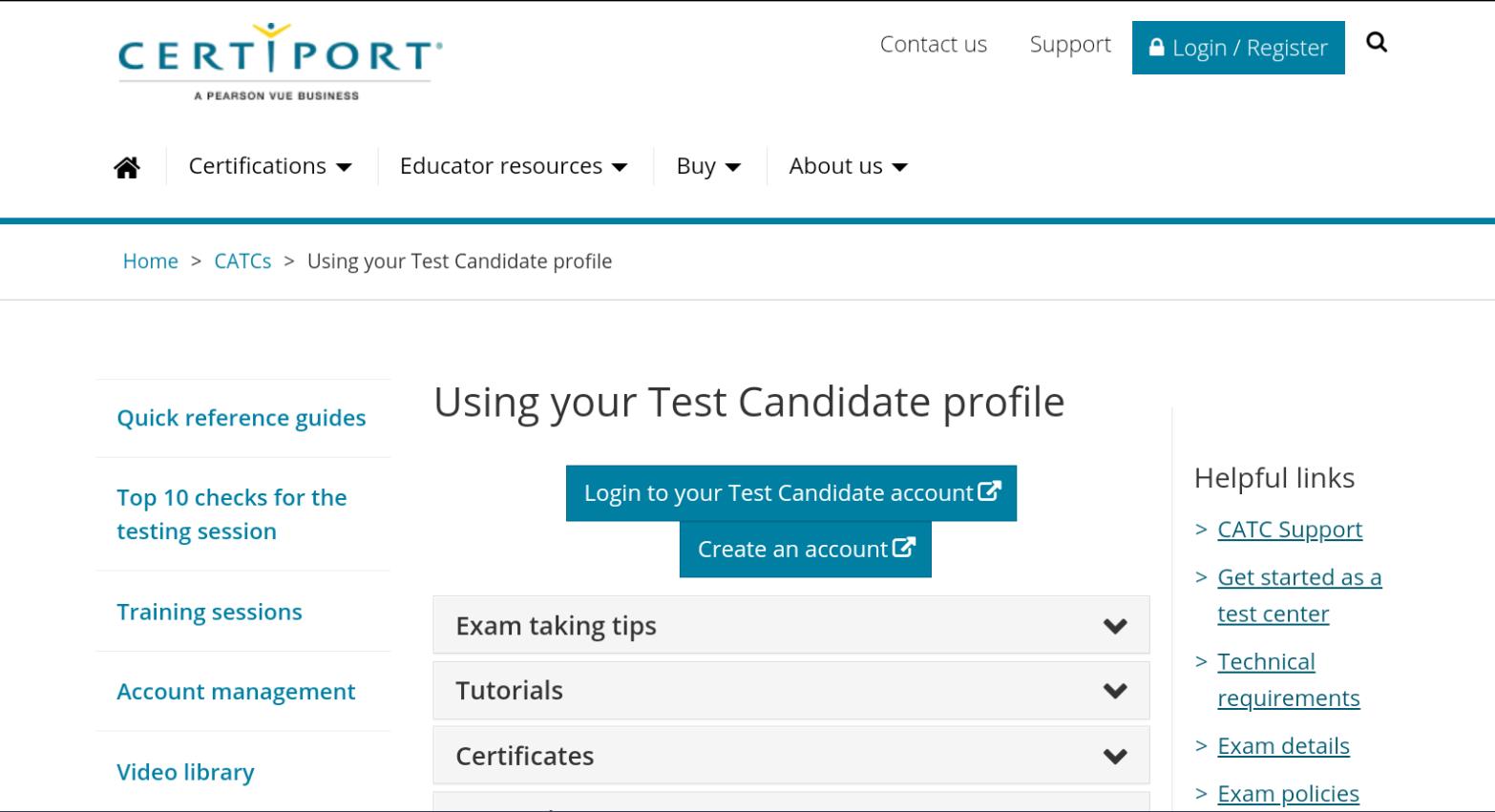Image resolution: width=1495 pixels, height=812 pixels.
Task: Expand the Certificates accordion section
Action: [791, 756]
